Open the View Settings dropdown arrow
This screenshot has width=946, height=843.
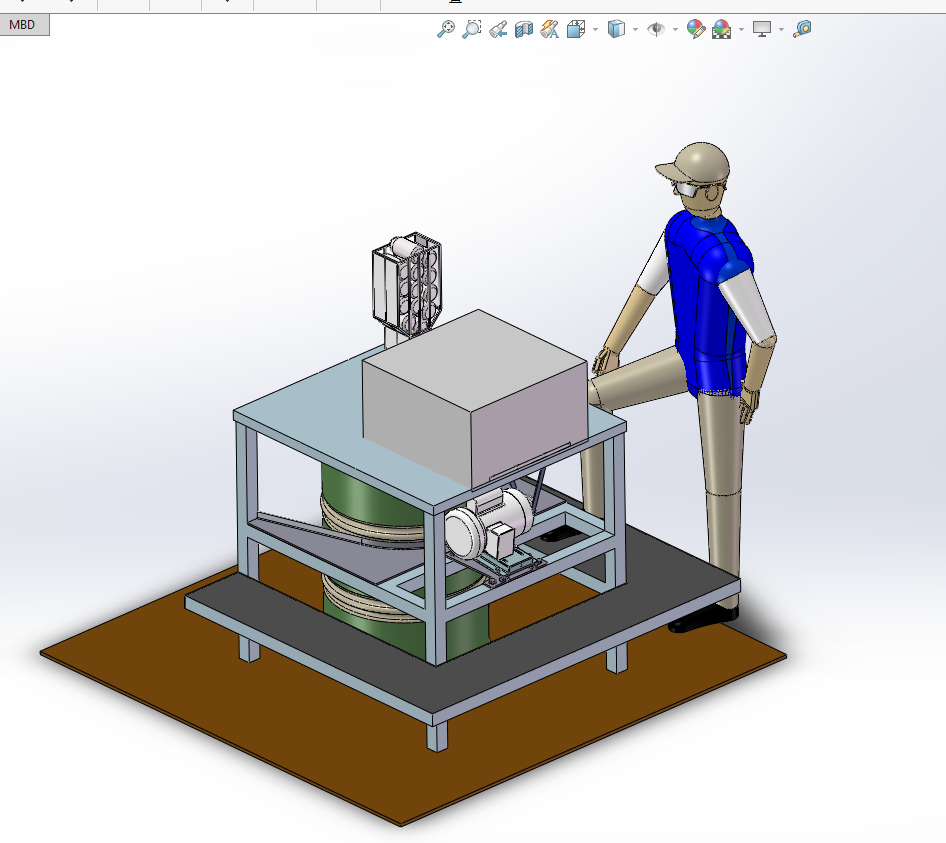[781, 29]
